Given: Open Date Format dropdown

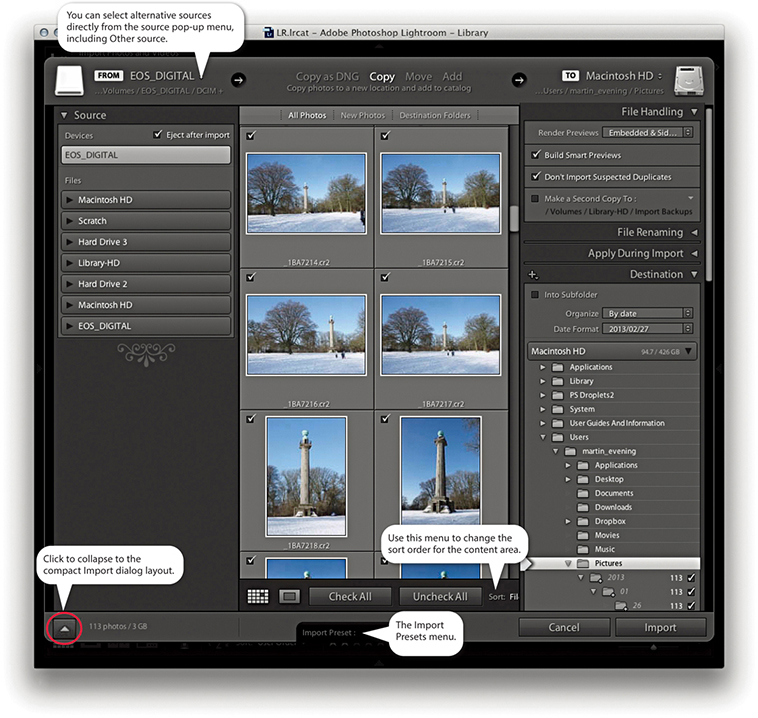Looking at the screenshot, I should [x=647, y=329].
